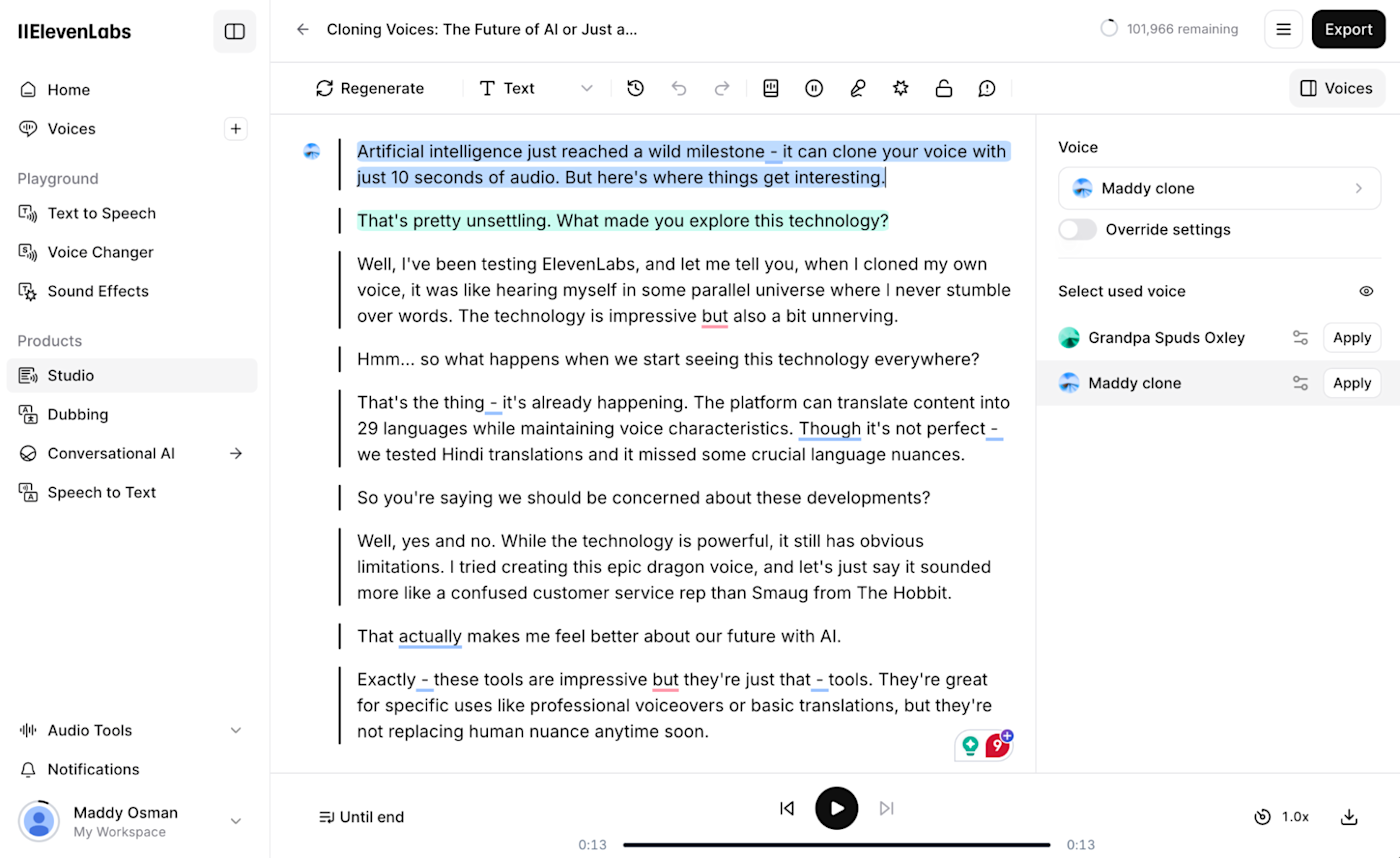Click the Regenerate button

click(x=370, y=88)
